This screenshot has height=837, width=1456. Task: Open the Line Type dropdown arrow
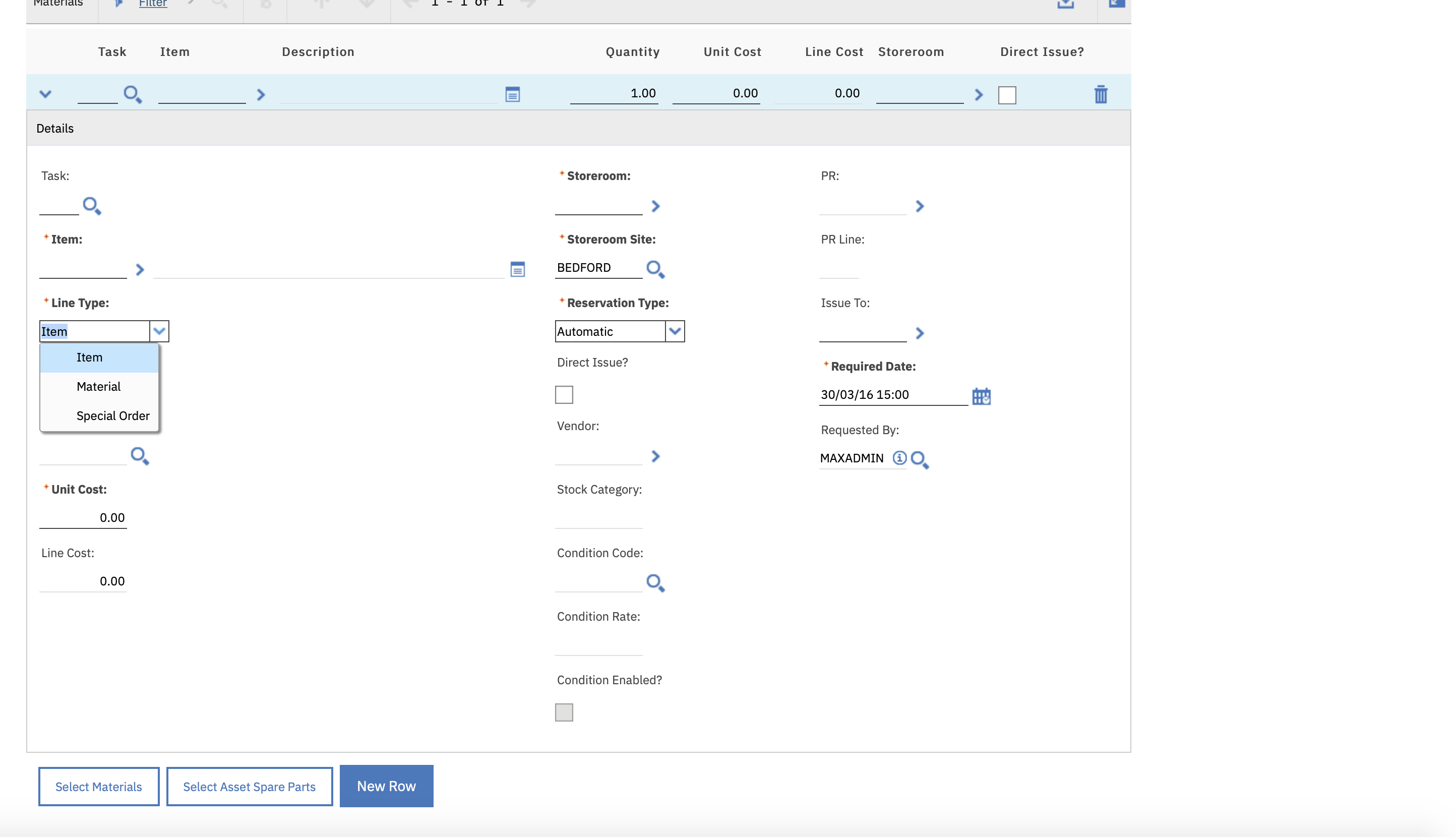point(159,331)
